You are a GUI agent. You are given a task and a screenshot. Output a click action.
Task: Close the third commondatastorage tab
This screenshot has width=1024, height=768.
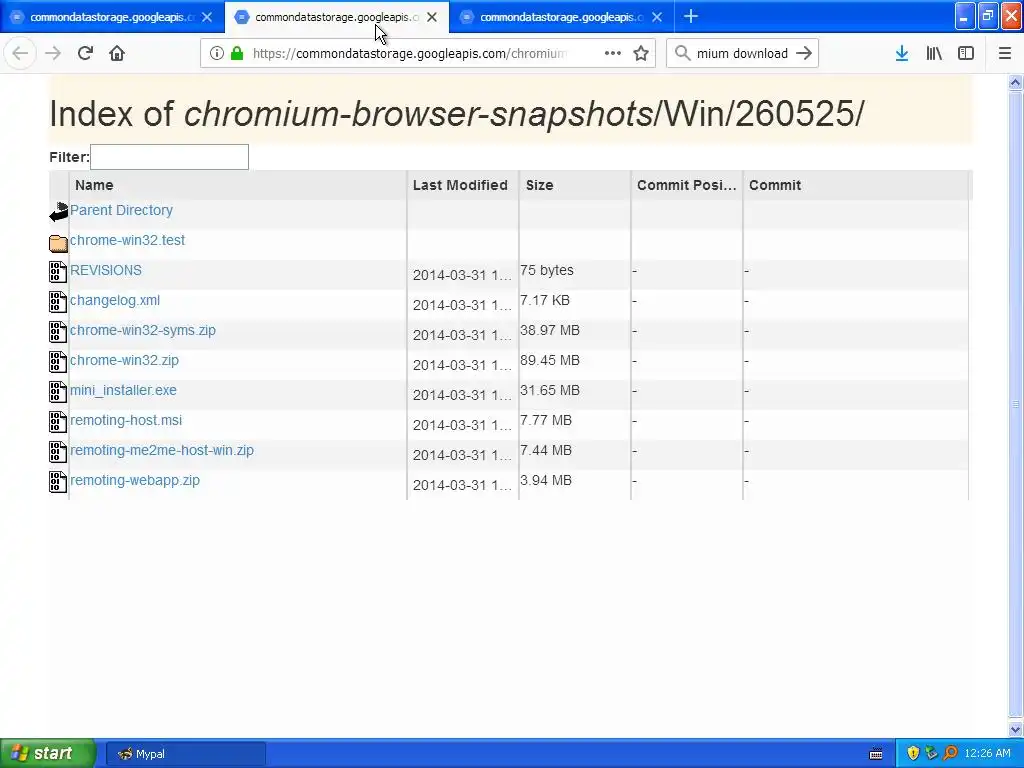click(657, 18)
